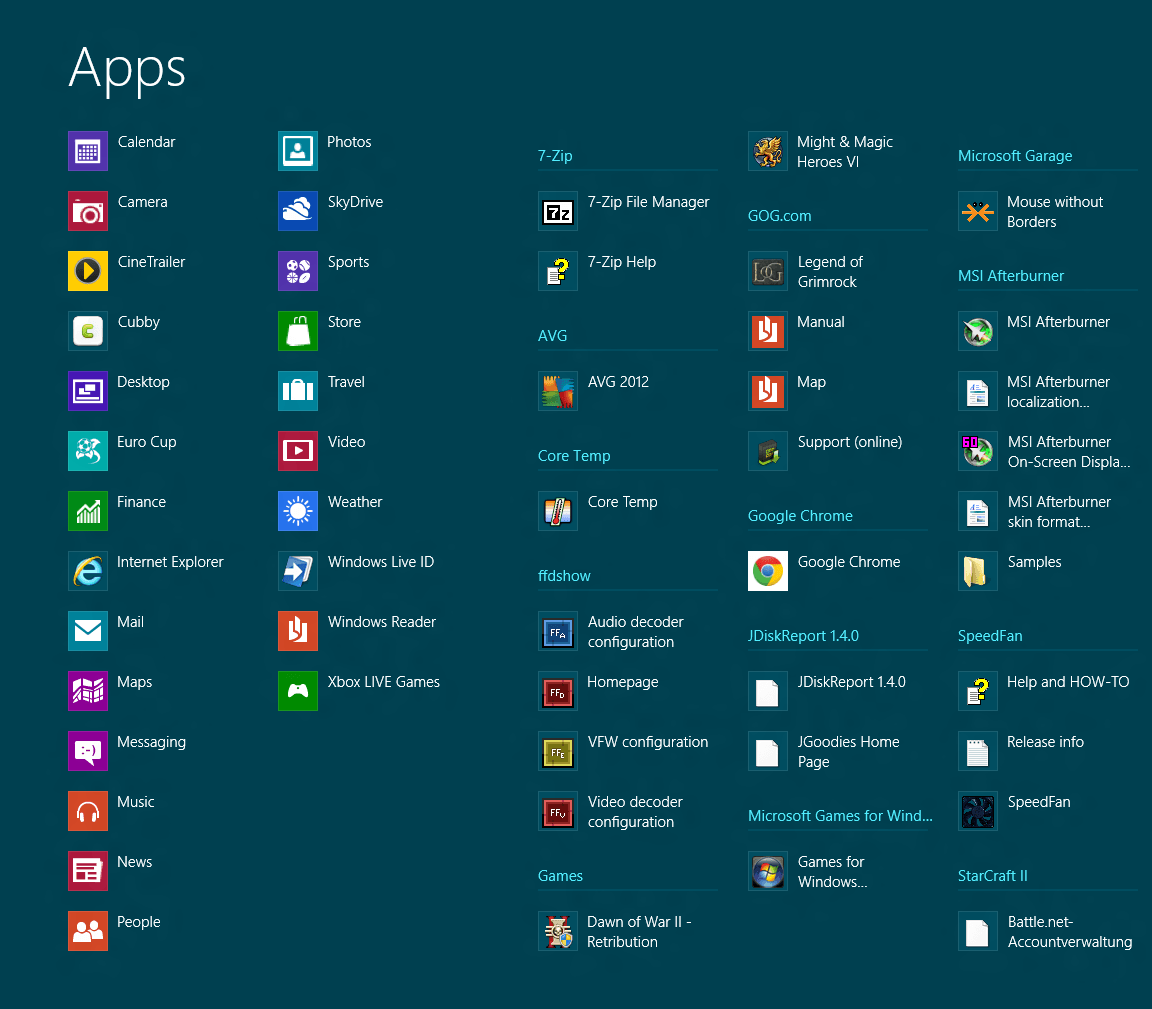Launch the VFW configuration icon
Image resolution: width=1152 pixels, height=1009 pixels.
[x=558, y=751]
